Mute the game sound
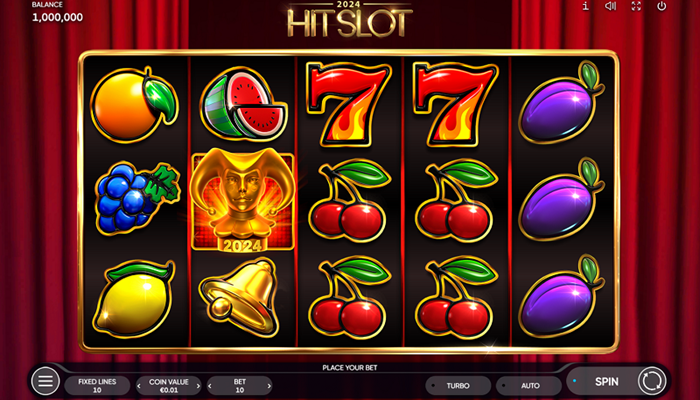 point(610,6)
